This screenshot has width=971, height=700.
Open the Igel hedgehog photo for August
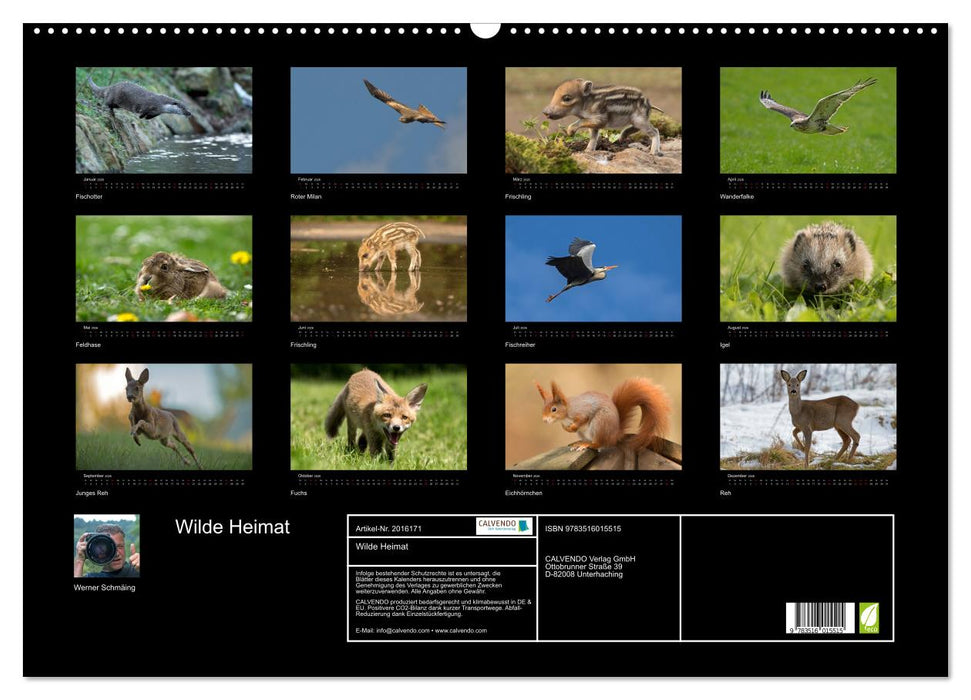[x=805, y=265]
